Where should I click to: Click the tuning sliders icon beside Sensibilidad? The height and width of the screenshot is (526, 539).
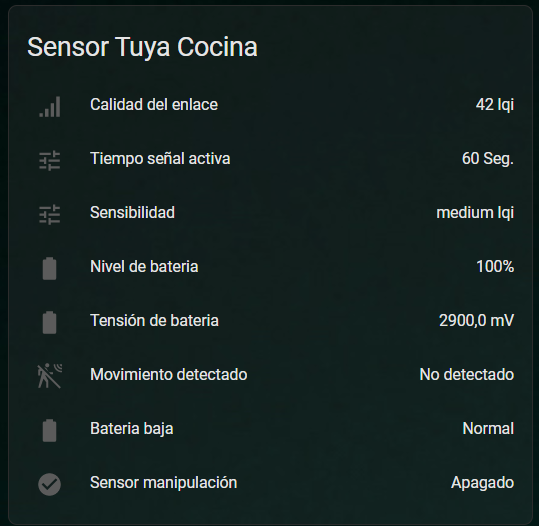[x=50, y=215]
